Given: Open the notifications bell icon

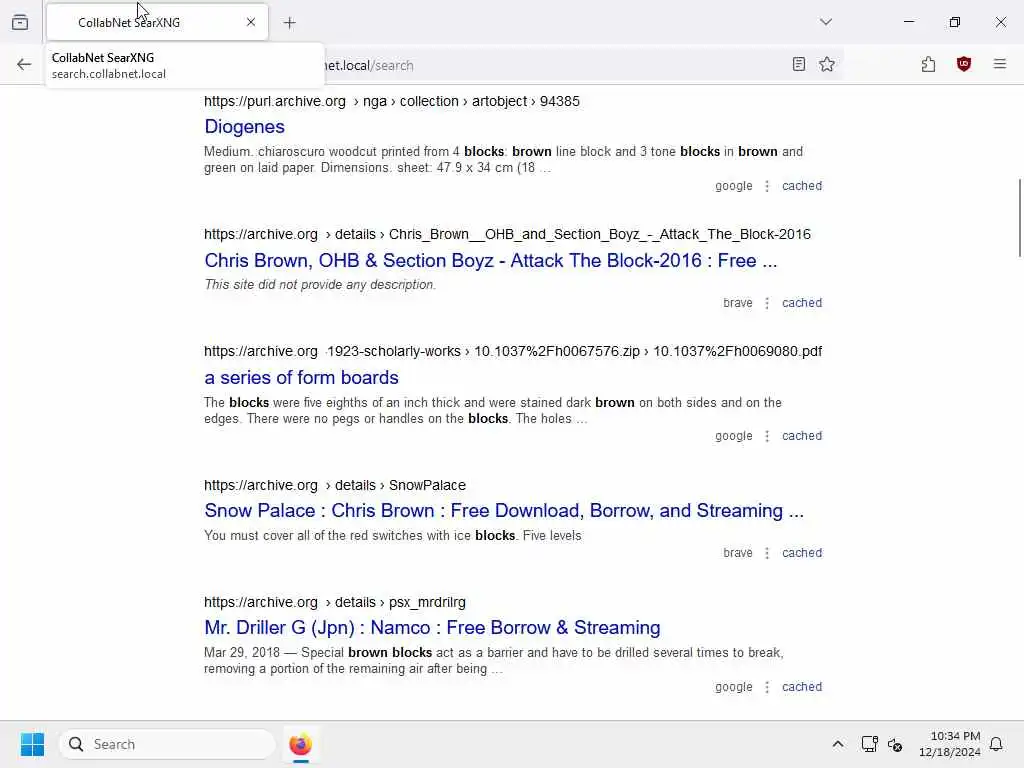Looking at the screenshot, I should (x=996, y=744).
